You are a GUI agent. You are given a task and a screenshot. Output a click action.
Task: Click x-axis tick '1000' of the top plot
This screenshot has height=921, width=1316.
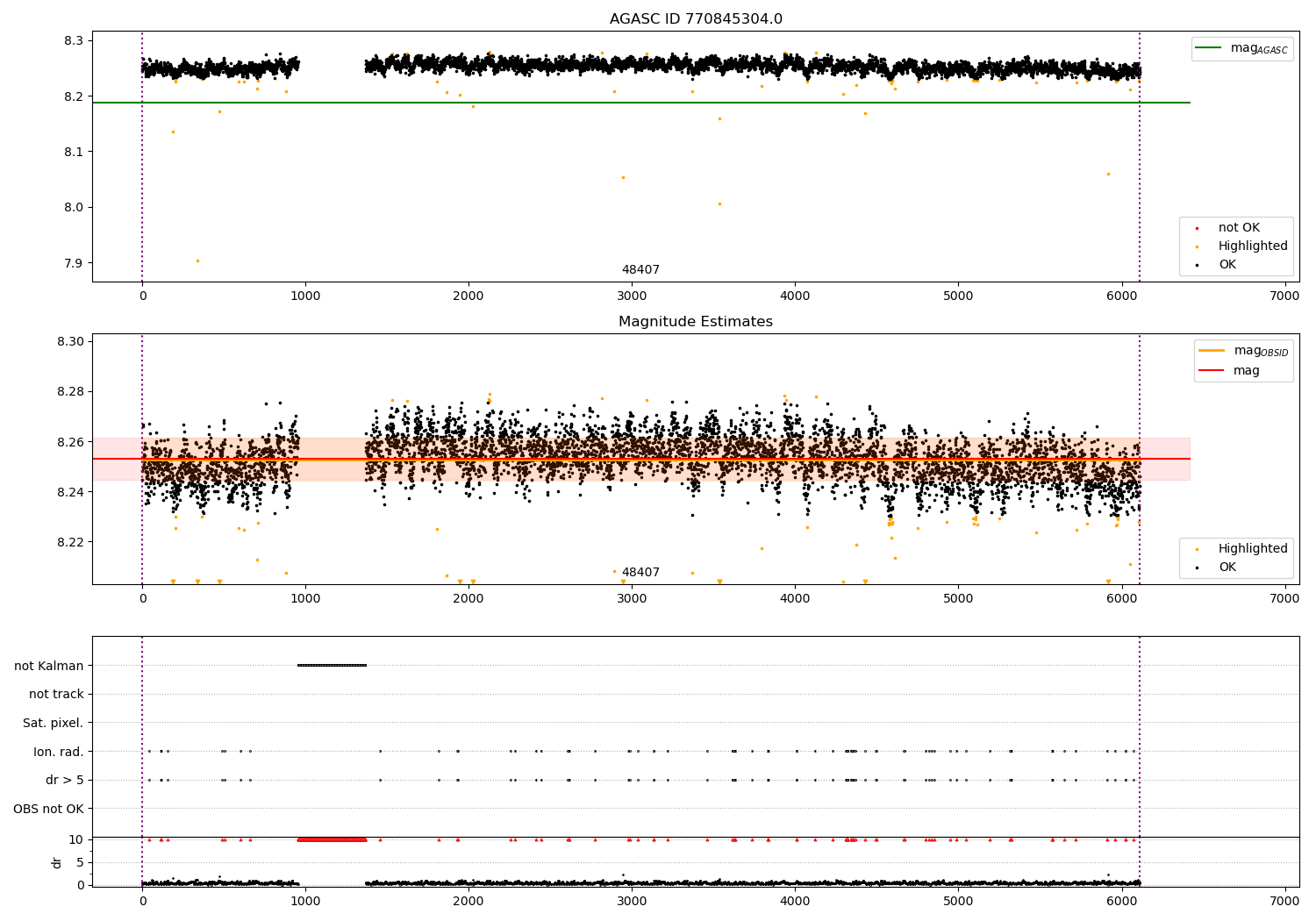click(x=305, y=296)
